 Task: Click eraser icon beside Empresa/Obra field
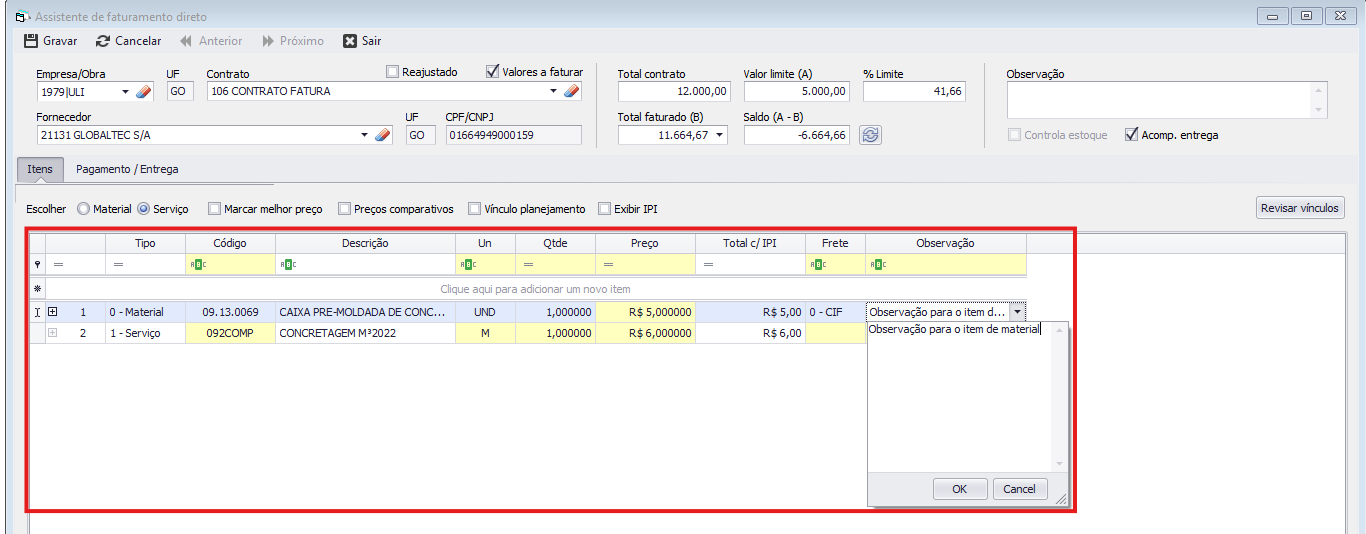[142, 92]
